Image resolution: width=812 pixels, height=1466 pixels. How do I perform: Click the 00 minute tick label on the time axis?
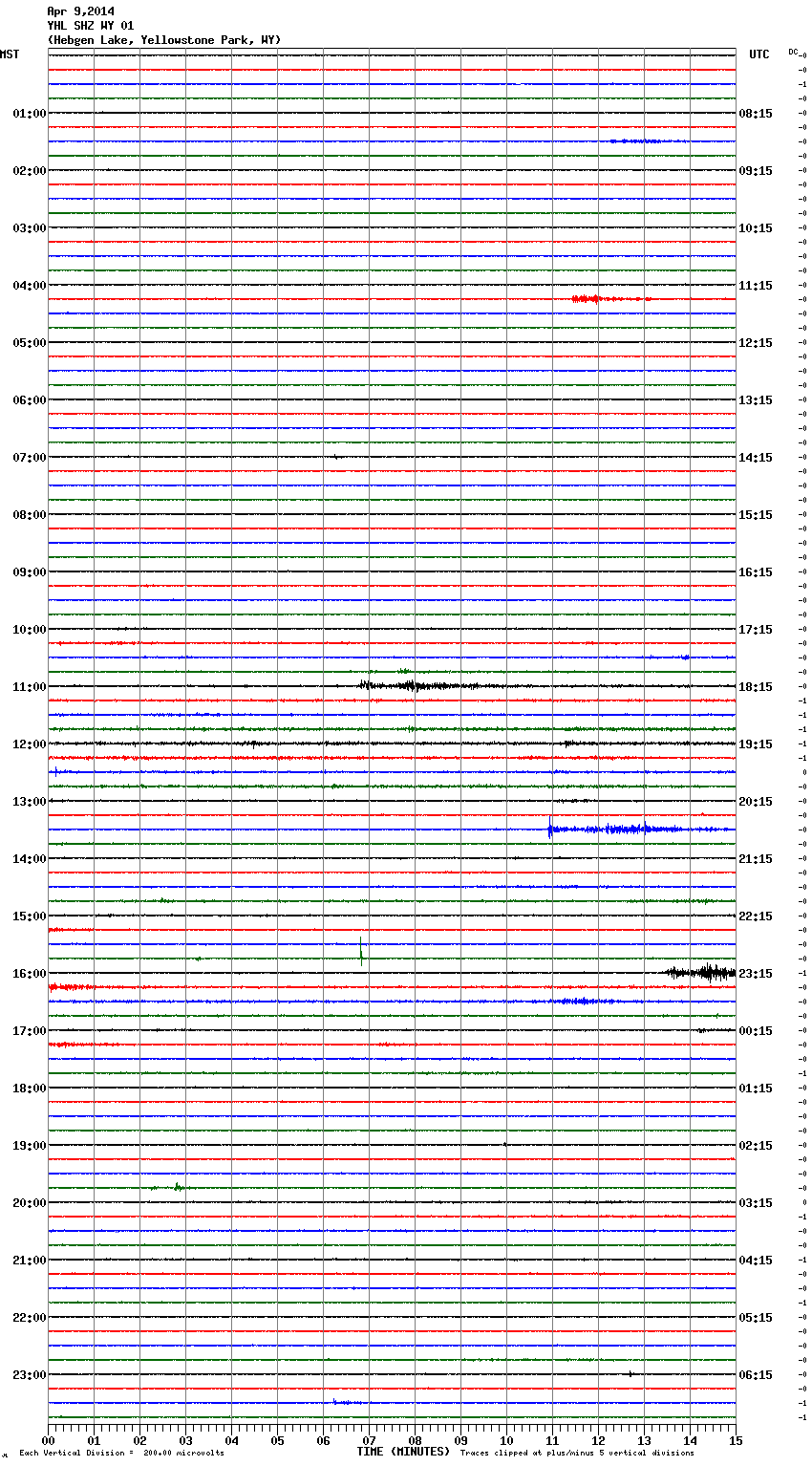(x=49, y=1440)
